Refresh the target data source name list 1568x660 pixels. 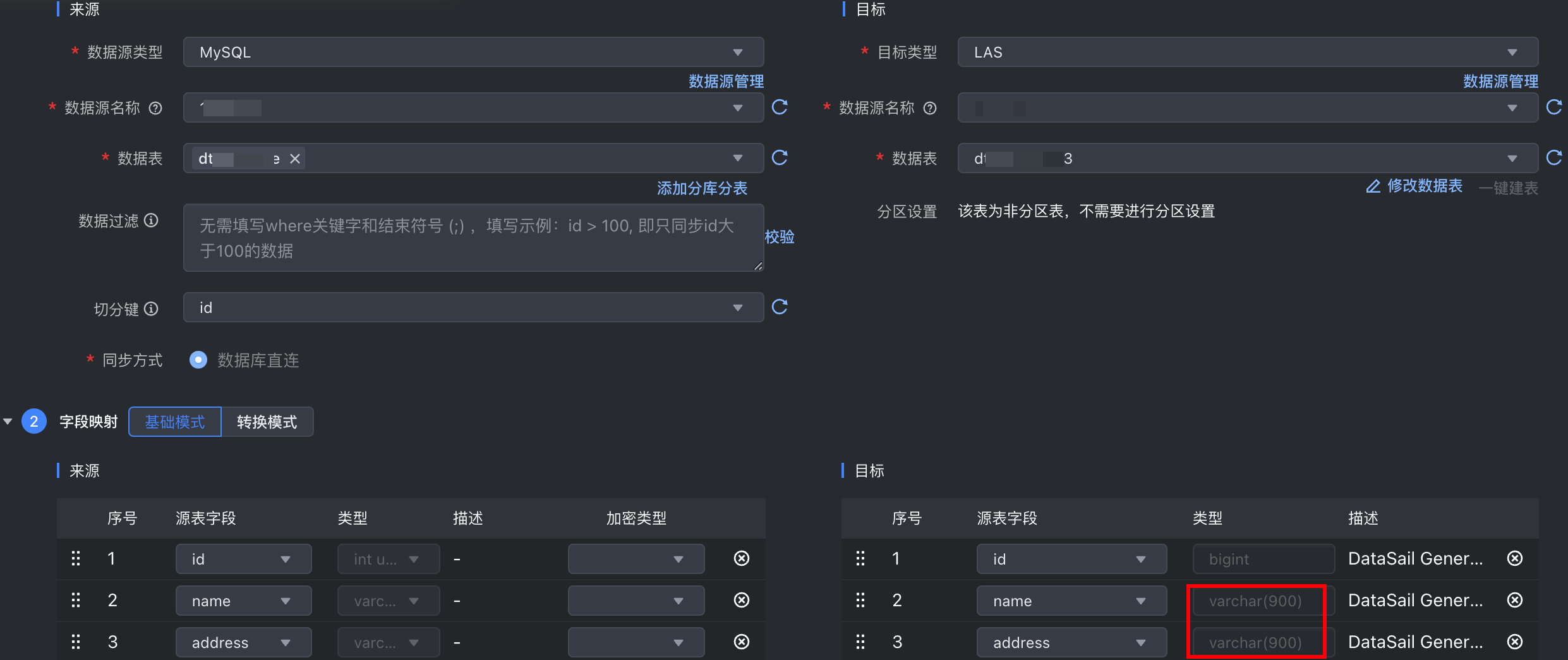coord(1554,107)
